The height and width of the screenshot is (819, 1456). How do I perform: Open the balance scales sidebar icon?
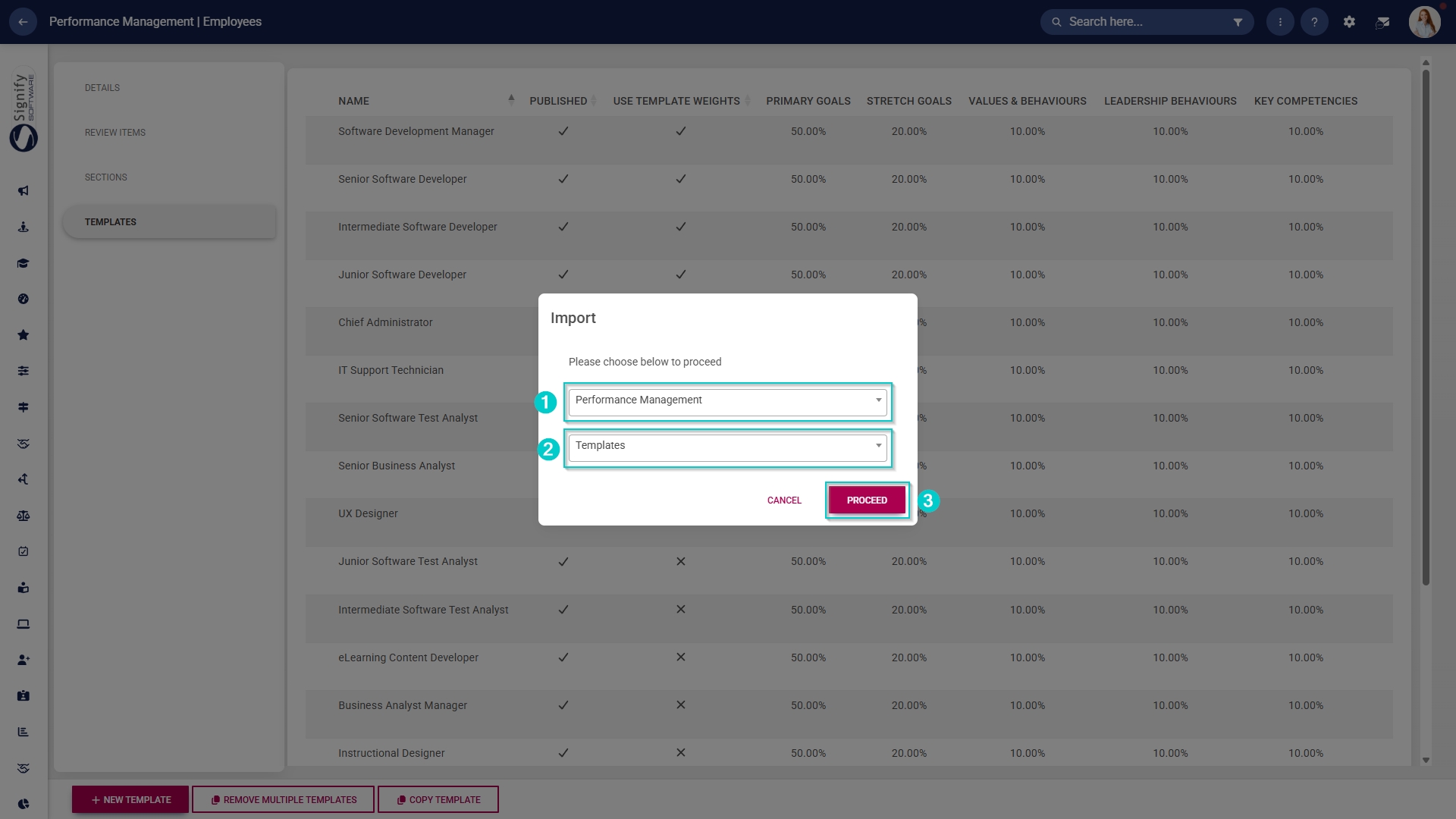(x=24, y=516)
